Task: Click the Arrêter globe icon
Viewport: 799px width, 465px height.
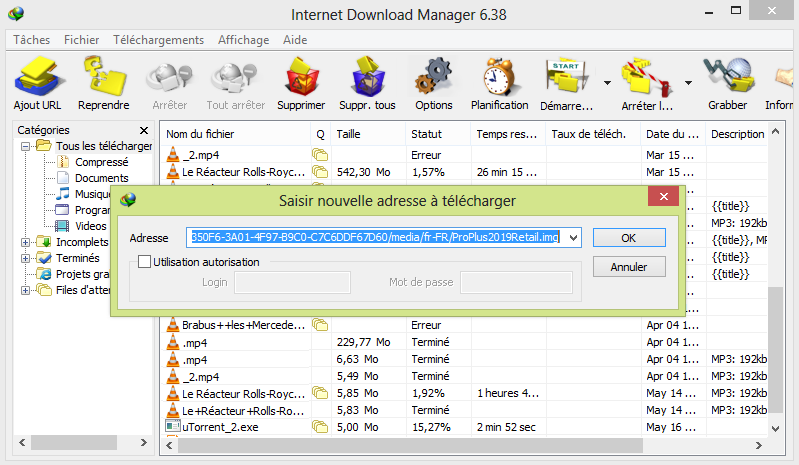Action: [169, 78]
